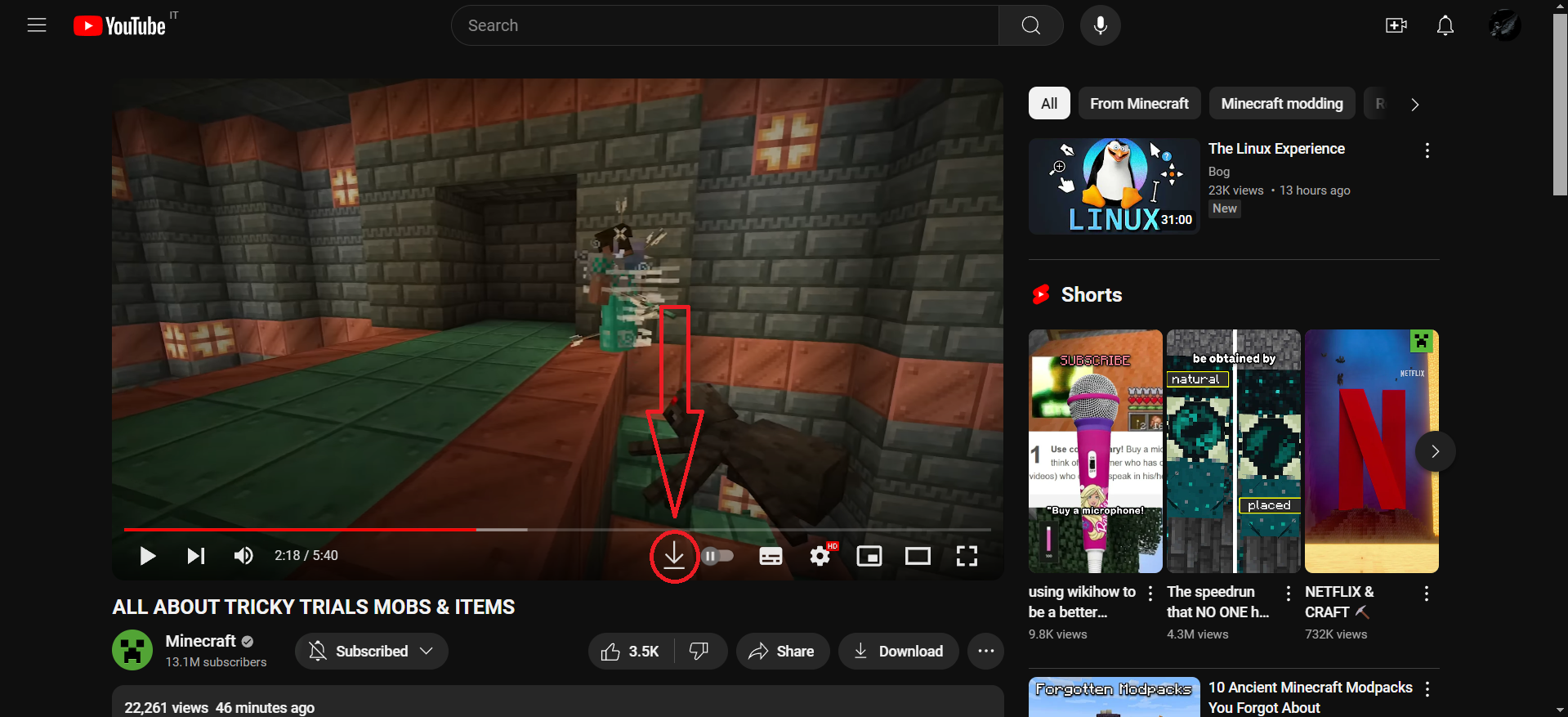This screenshot has height=717, width=1568.
Task: Click the 'New' badge on Linux video
Action: [1224, 208]
